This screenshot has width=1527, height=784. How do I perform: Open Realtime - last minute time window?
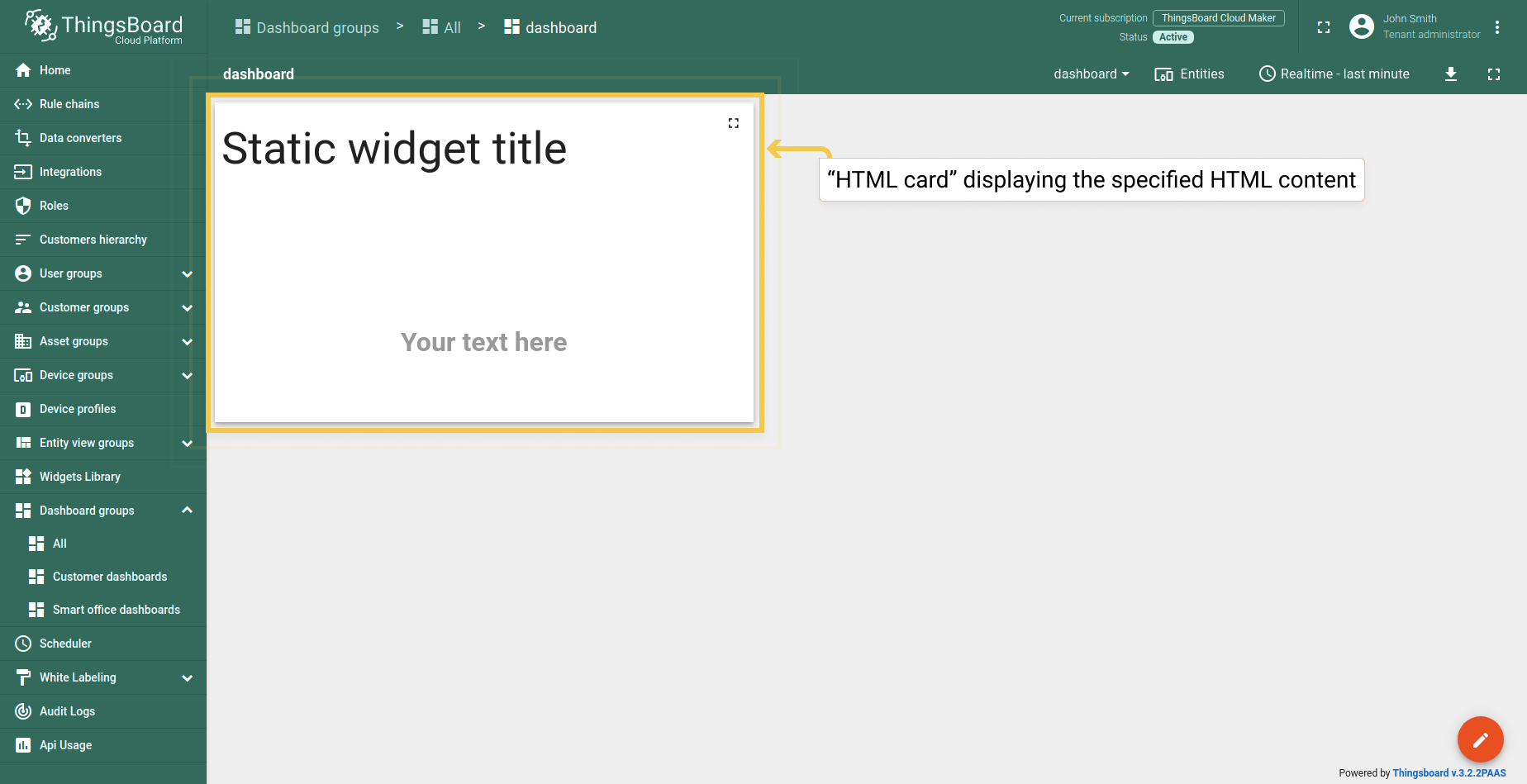[1334, 74]
